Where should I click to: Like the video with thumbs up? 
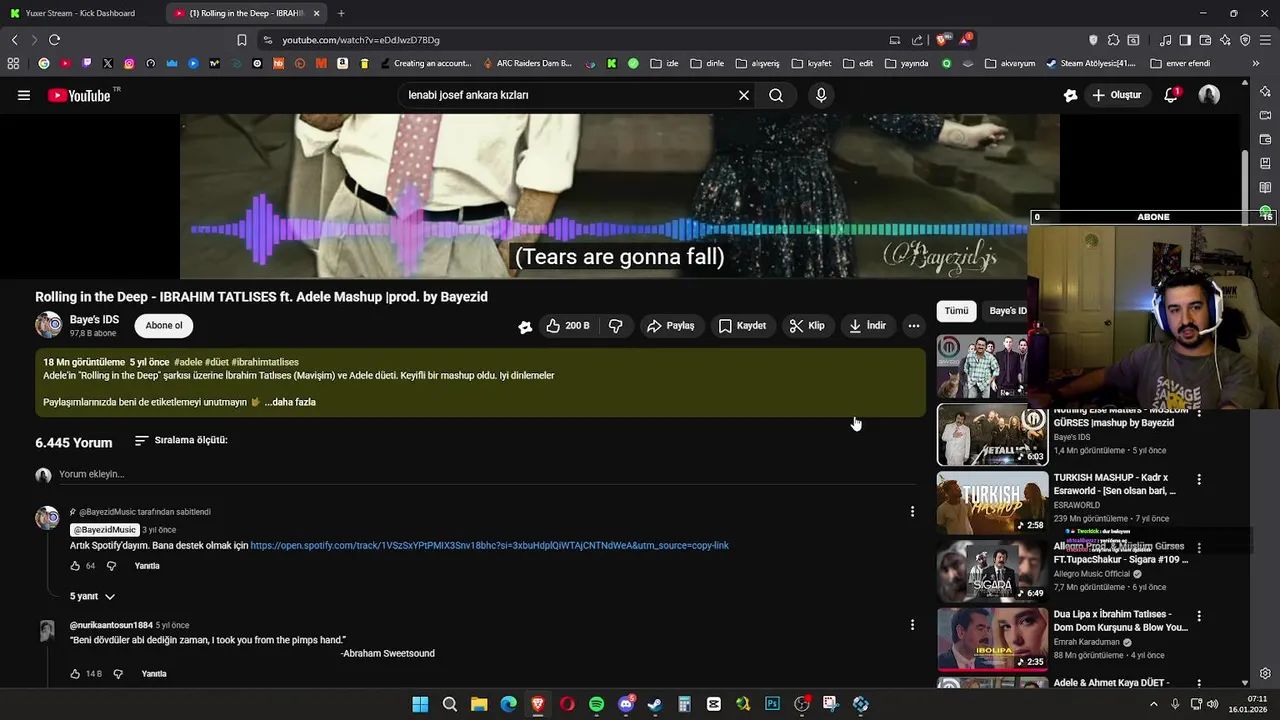[568, 326]
